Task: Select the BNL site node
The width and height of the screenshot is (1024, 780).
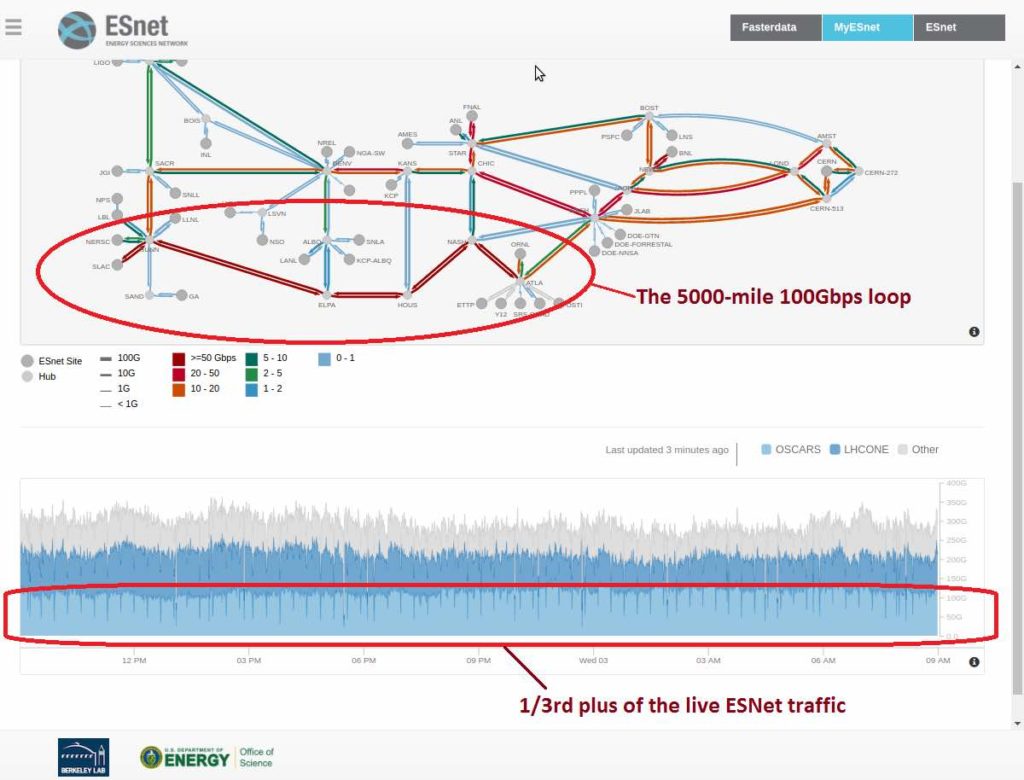Action: [671, 152]
